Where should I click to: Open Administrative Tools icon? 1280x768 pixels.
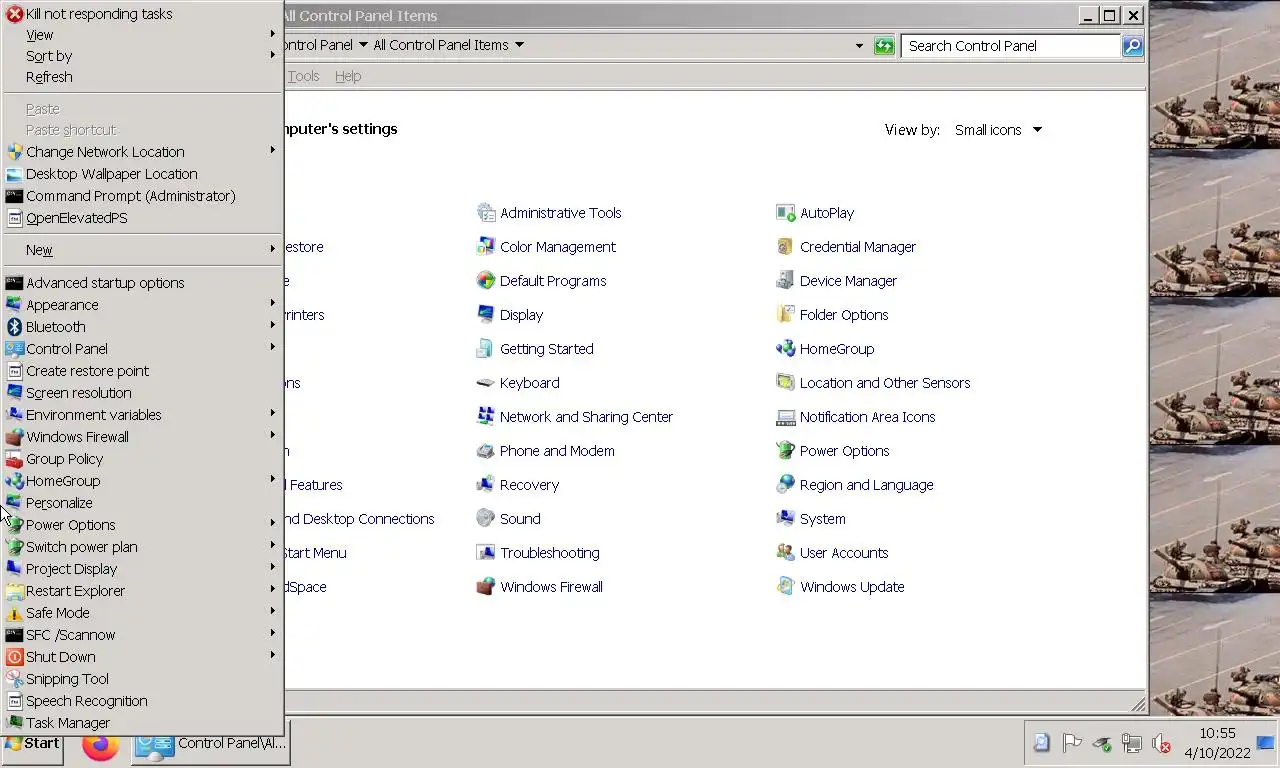point(486,213)
